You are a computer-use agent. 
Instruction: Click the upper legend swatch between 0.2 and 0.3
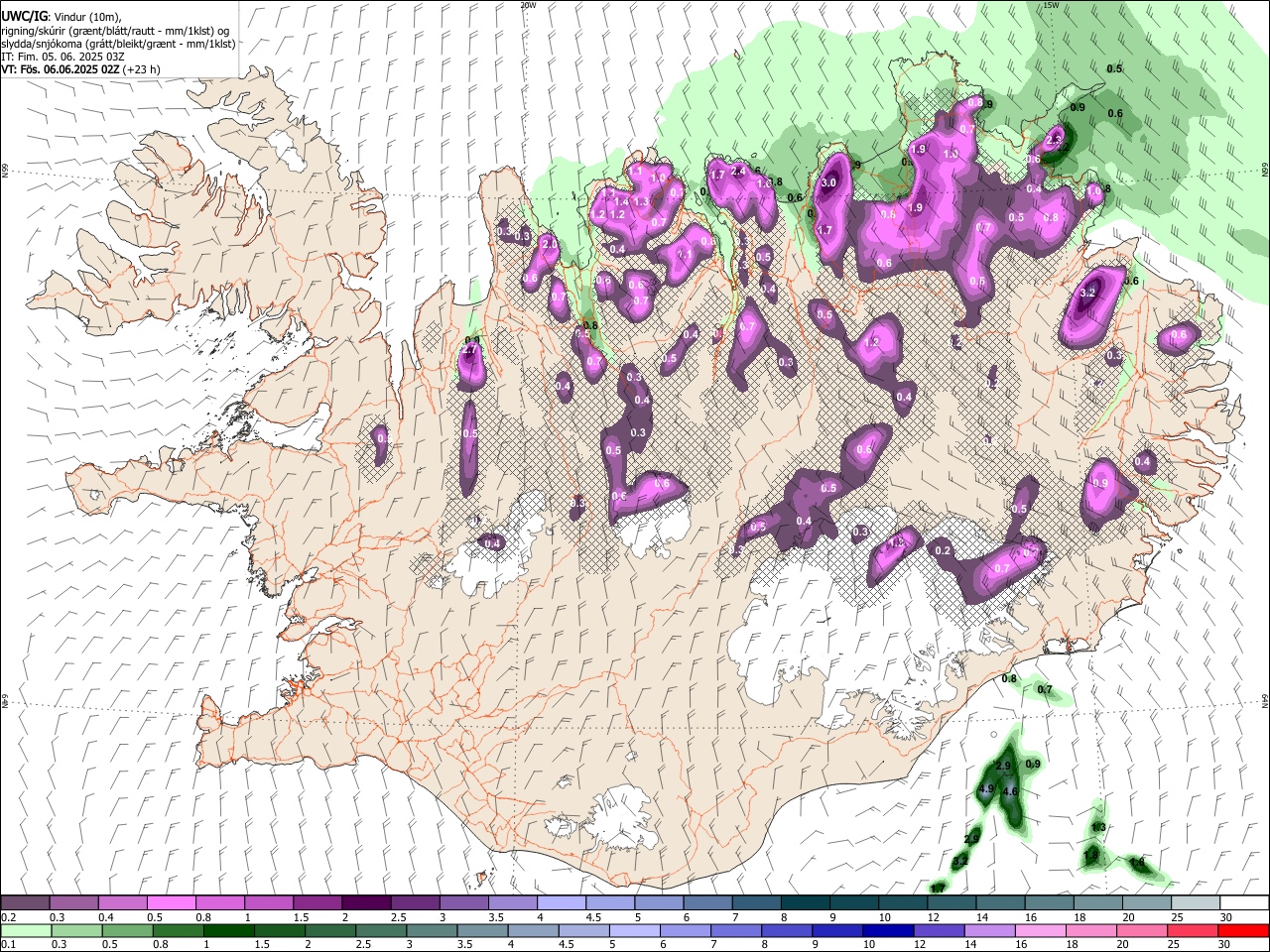point(26,902)
